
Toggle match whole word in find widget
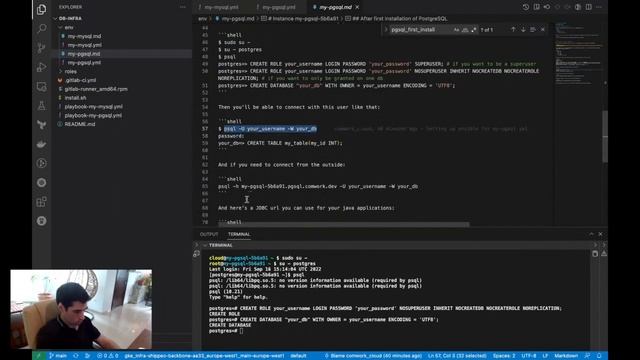click(465, 29)
